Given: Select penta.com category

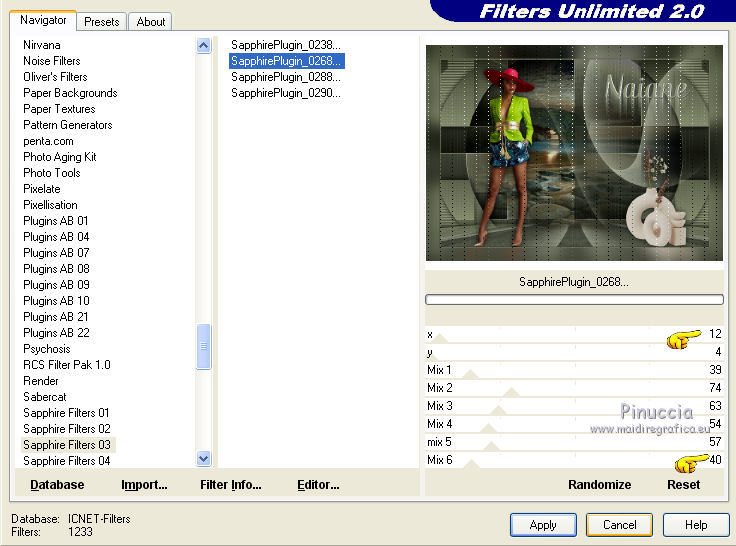Looking at the screenshot, I should tap(48, 141).
